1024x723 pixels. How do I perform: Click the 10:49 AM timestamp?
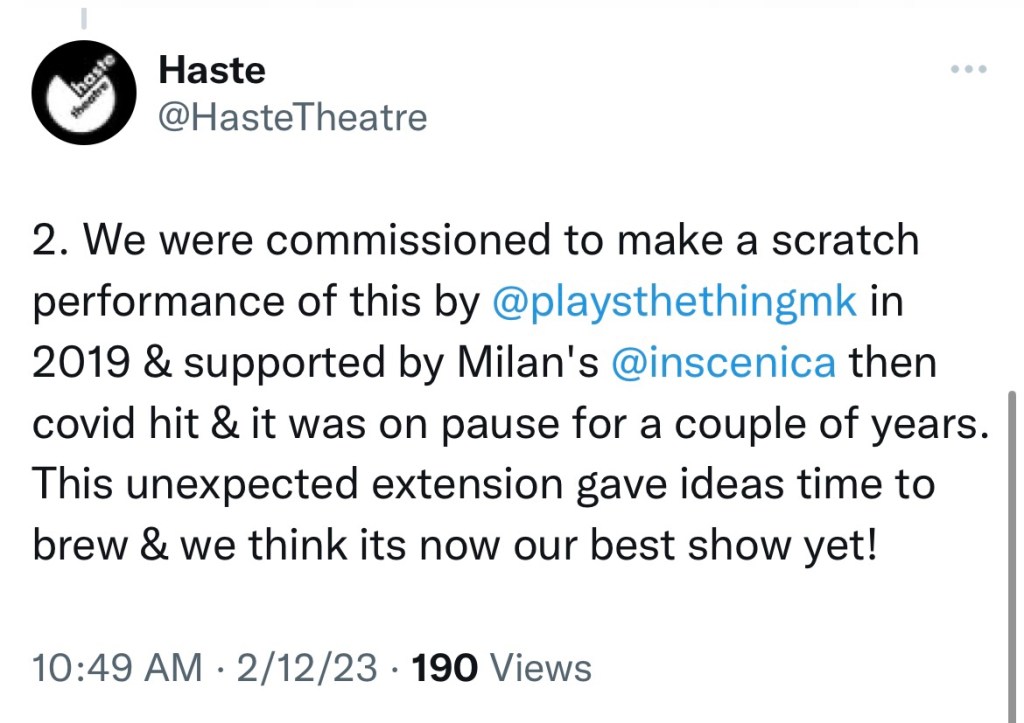(112, 667)
